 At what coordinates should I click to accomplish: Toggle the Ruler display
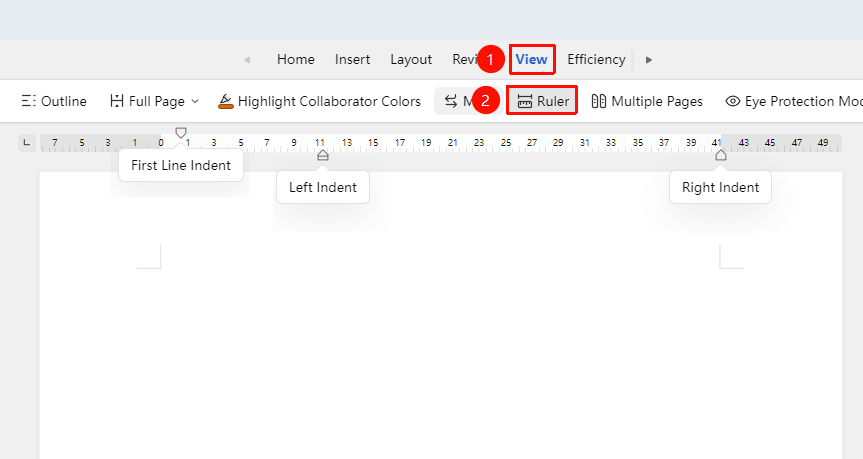(x=543, y=101)
